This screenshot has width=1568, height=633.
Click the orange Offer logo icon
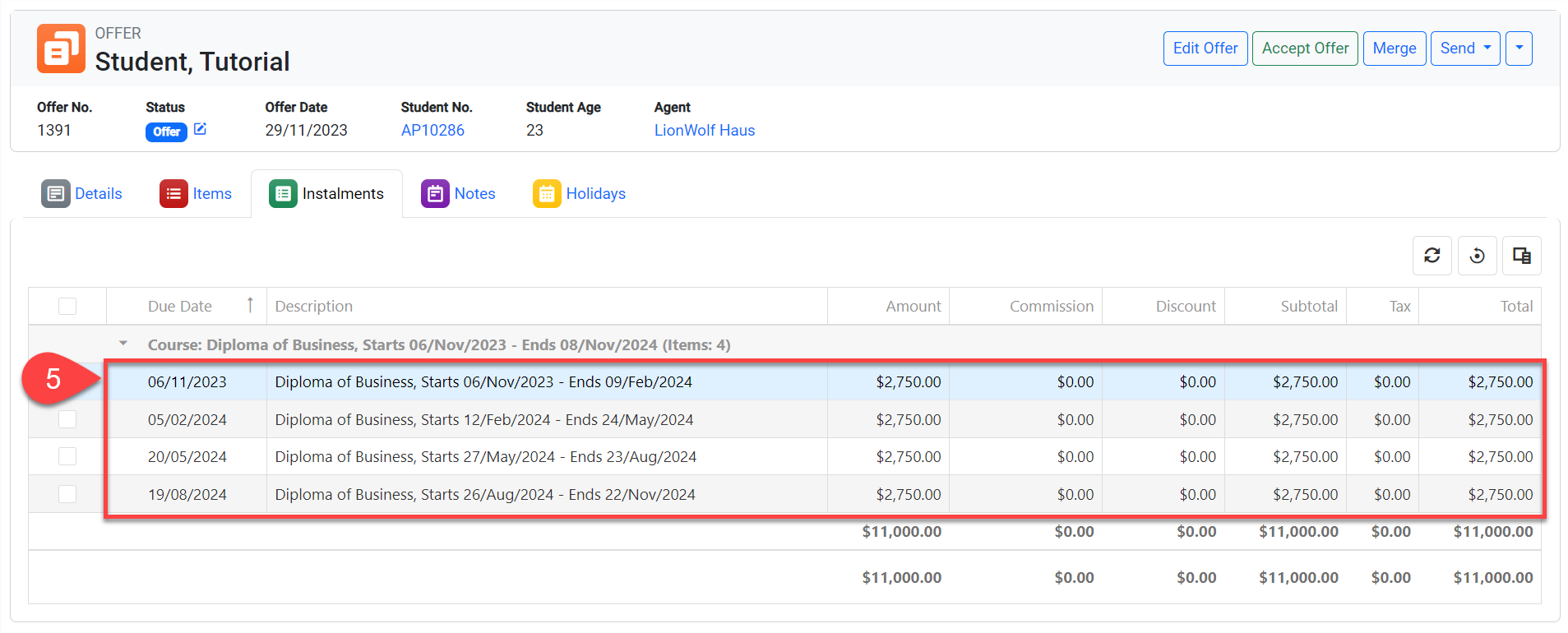61,49
